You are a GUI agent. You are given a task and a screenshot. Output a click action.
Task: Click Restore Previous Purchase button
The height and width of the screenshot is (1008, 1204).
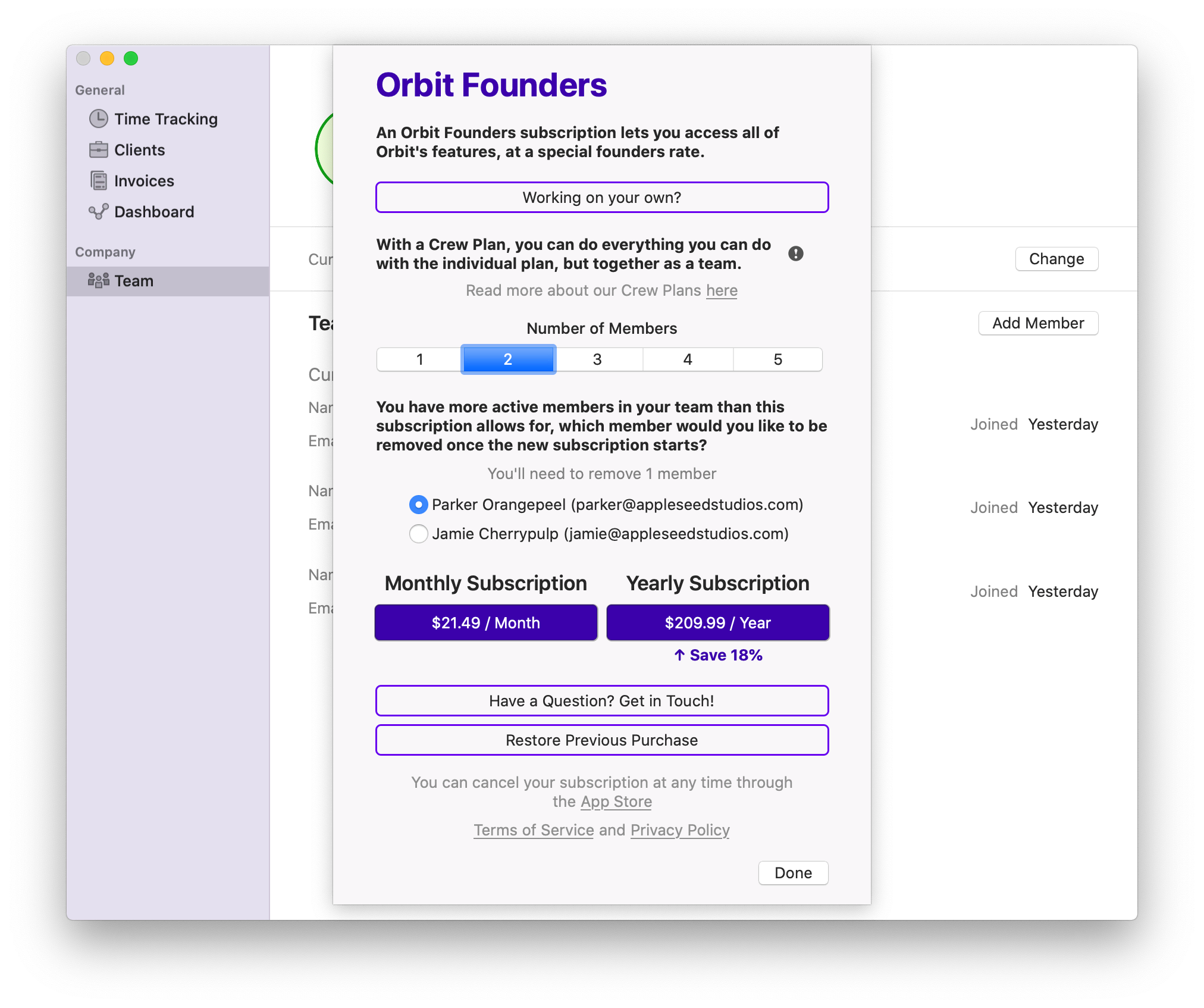coord(600,740)
